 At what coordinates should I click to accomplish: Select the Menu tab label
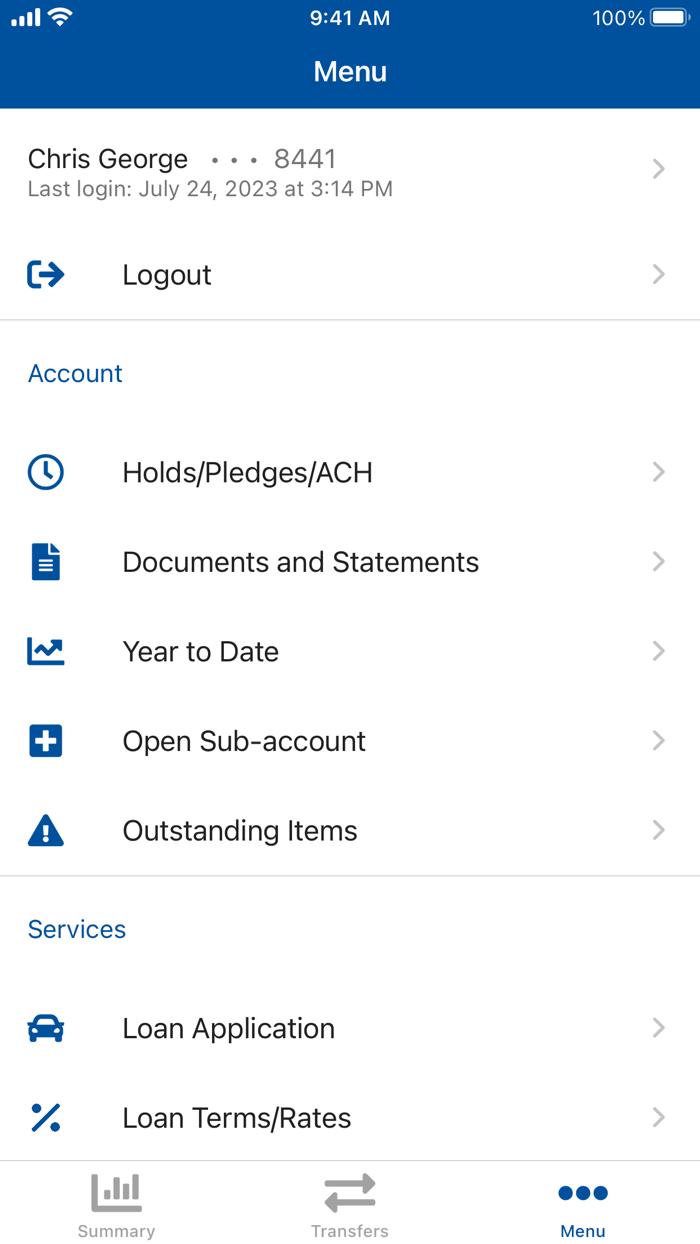click(x=583, y=1231)
